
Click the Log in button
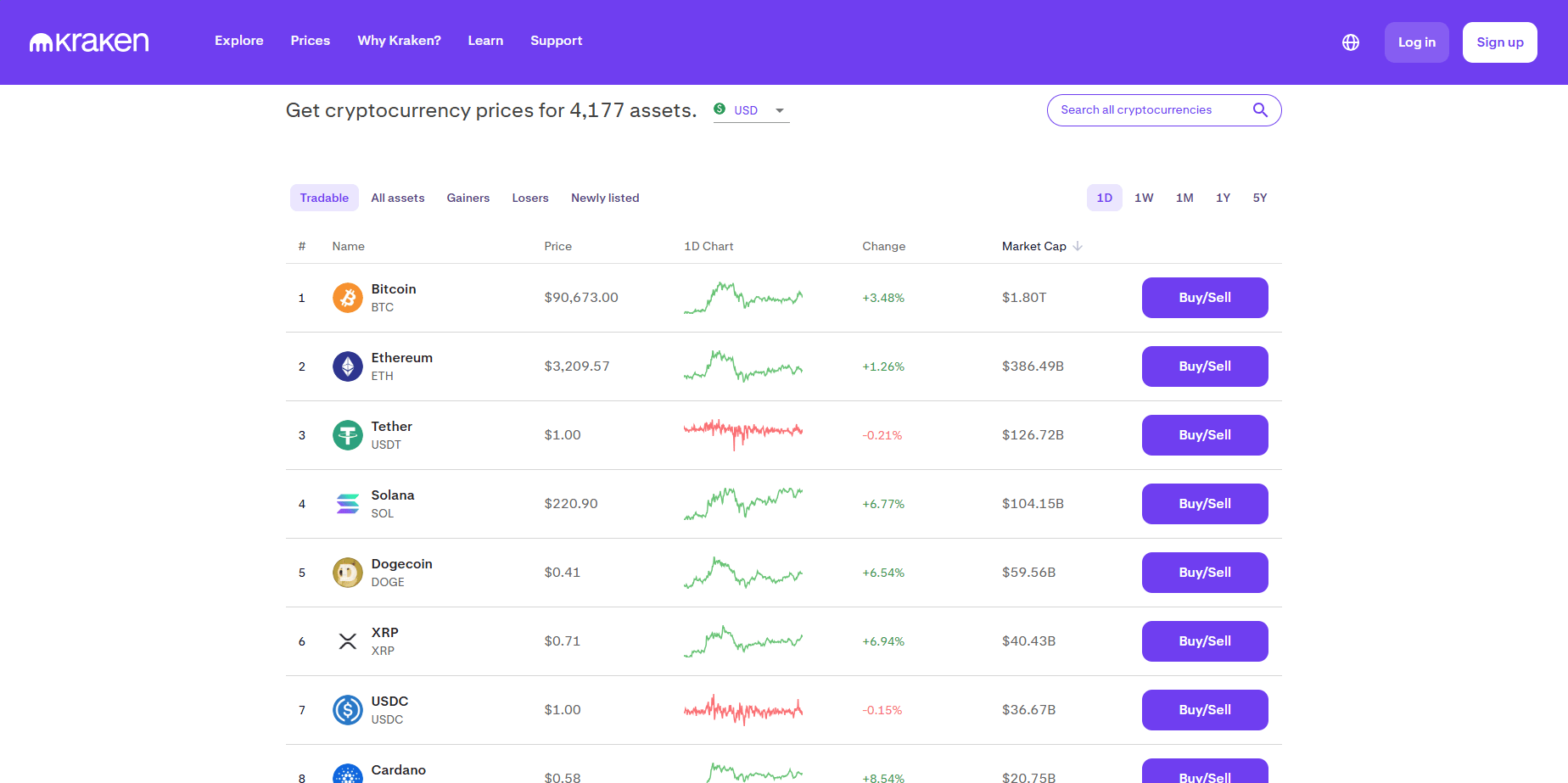coord(1417,42)
